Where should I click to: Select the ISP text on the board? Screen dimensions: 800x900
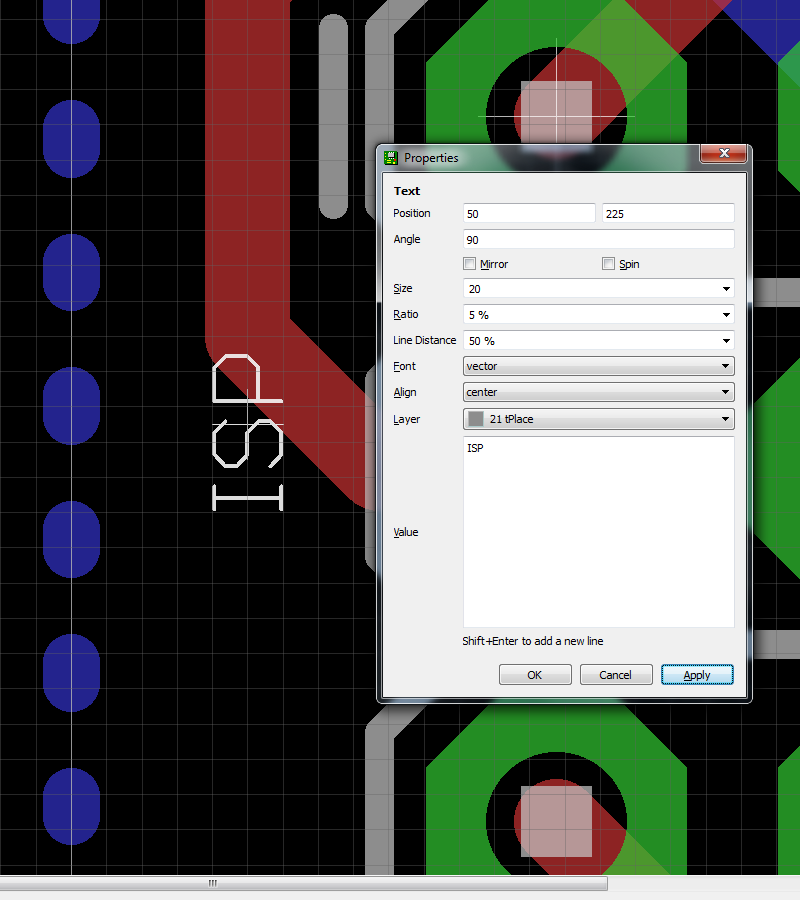point(248,432)
